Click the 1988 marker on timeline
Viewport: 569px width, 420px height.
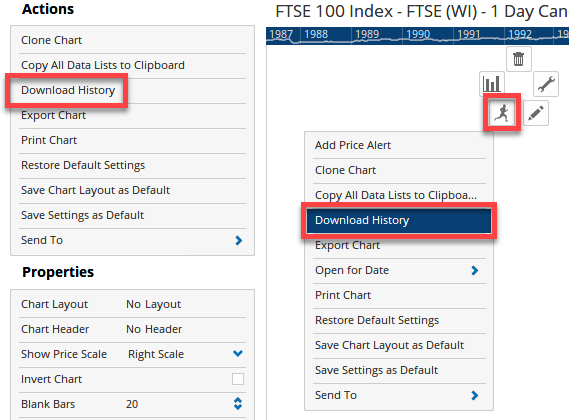click(x=316, y=34)
